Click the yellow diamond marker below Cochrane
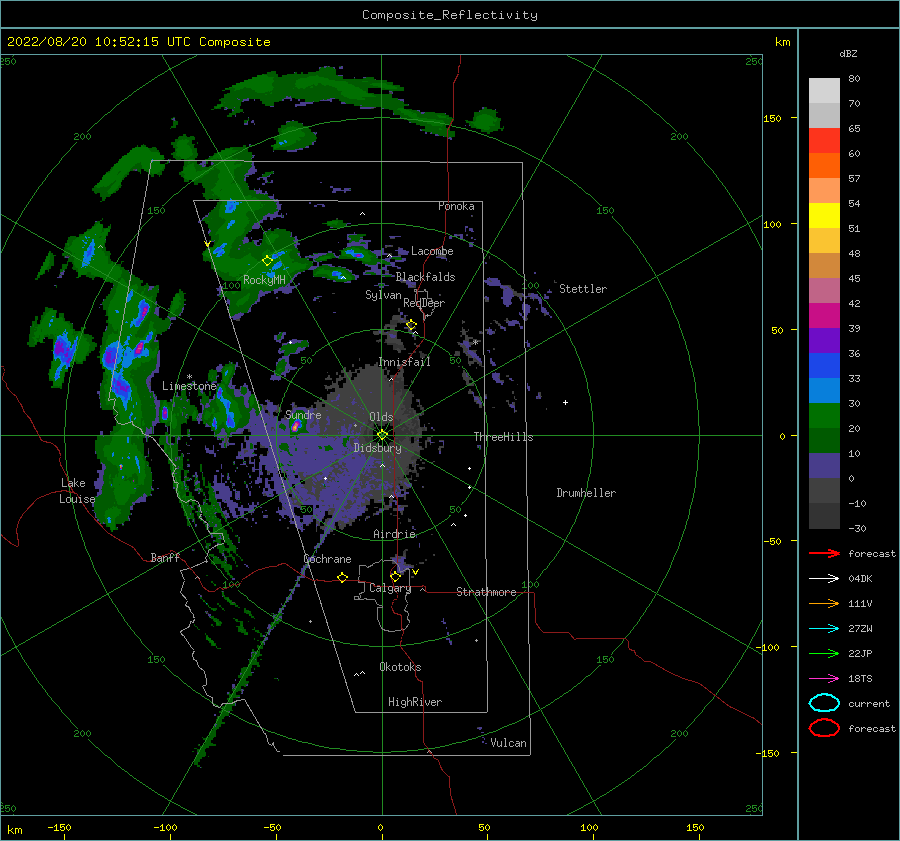This screenshot has height=841, width=900. click(342, 577)
